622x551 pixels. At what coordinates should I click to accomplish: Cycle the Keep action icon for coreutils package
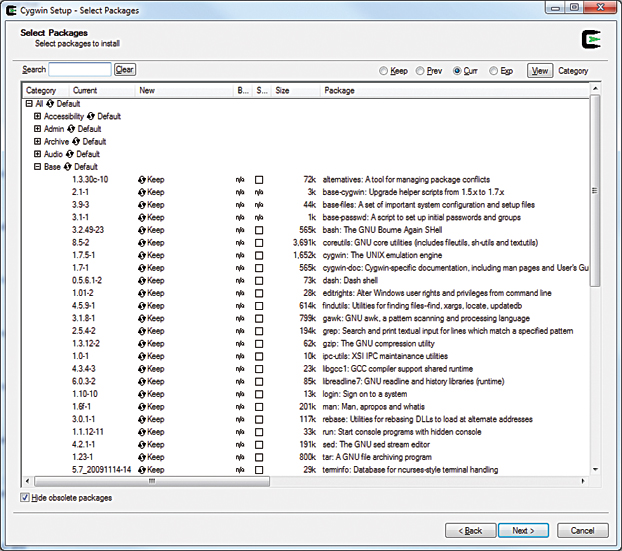[x=142, y=243]
